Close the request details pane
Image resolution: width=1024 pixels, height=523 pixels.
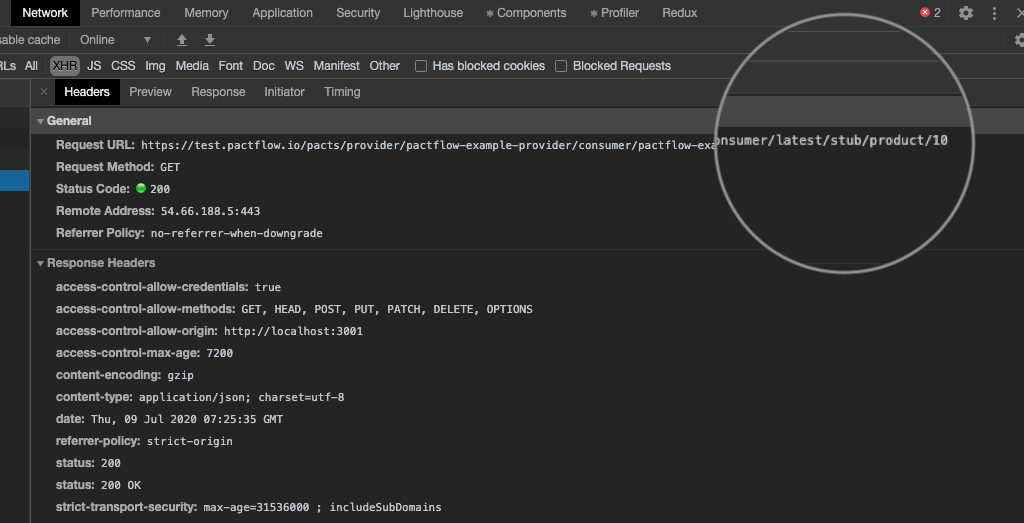(44, 92)
